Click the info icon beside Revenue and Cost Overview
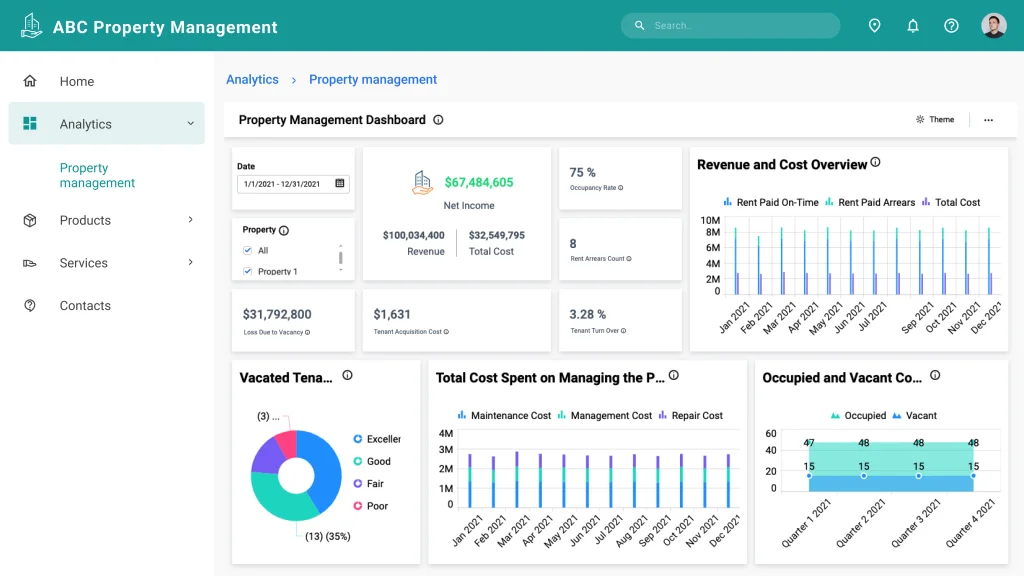 point(877,161)
